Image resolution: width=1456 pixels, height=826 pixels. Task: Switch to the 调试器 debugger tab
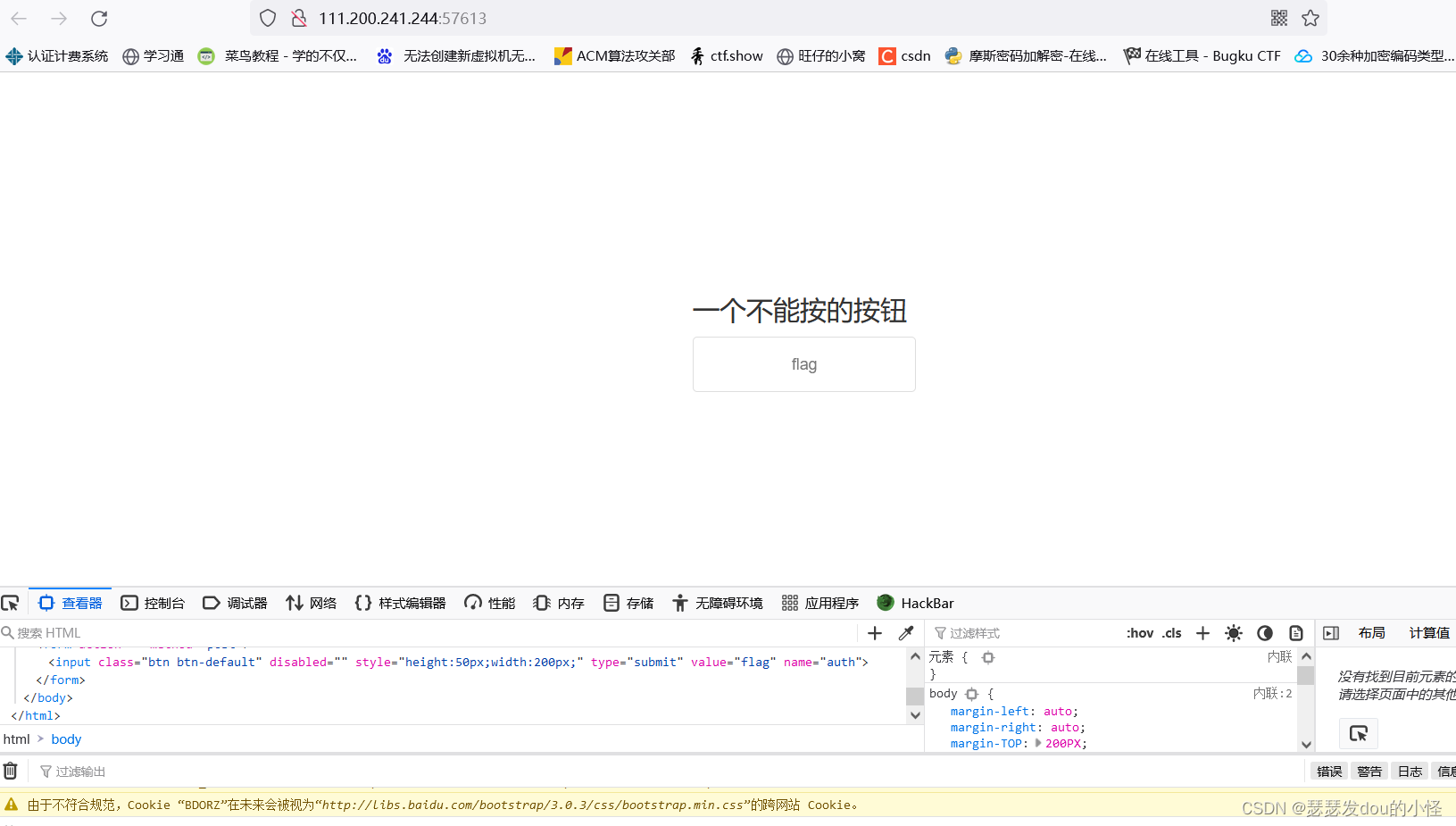236,603
